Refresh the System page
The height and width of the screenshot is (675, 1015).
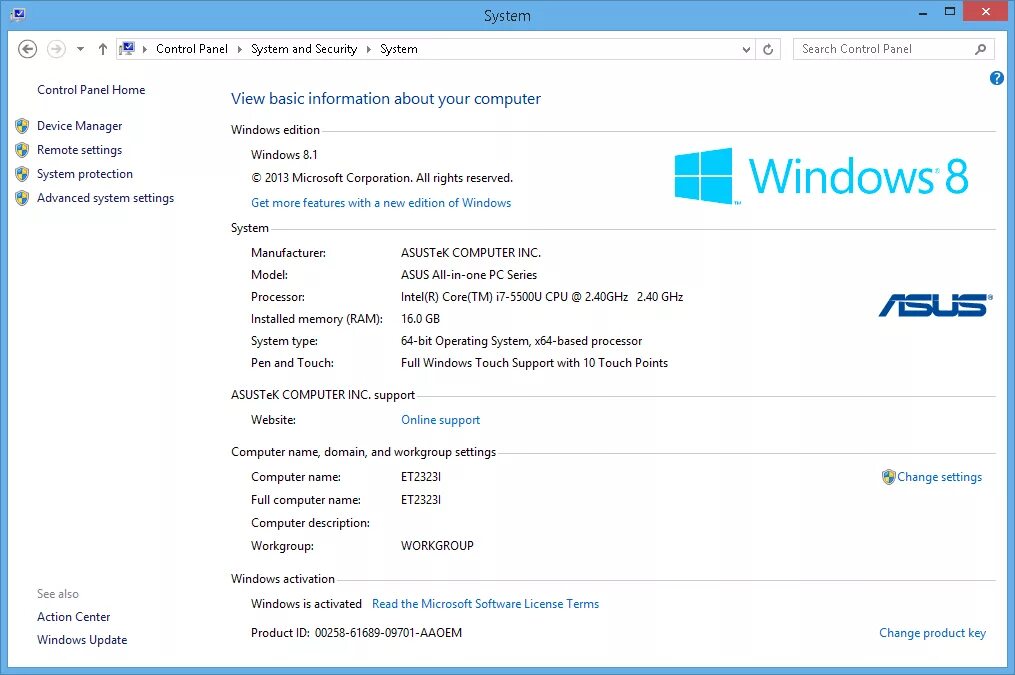click(x=768, y=49)
